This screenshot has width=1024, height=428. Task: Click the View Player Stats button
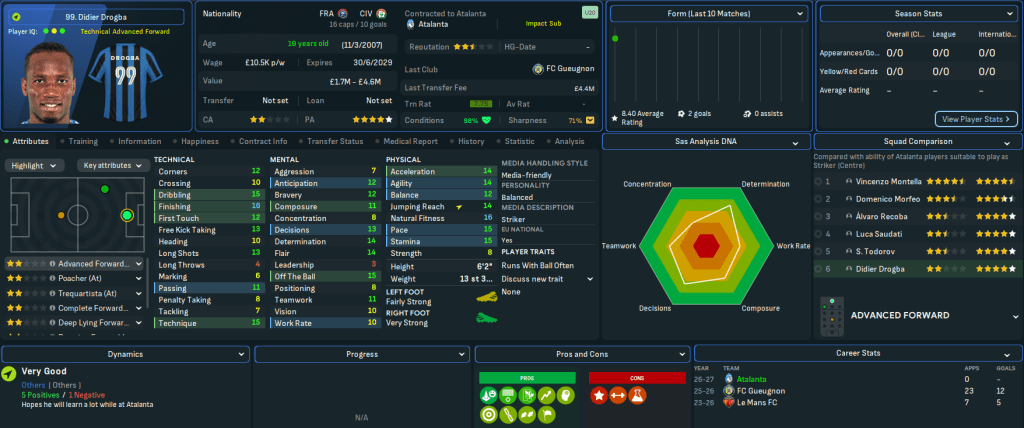point(975,119)
